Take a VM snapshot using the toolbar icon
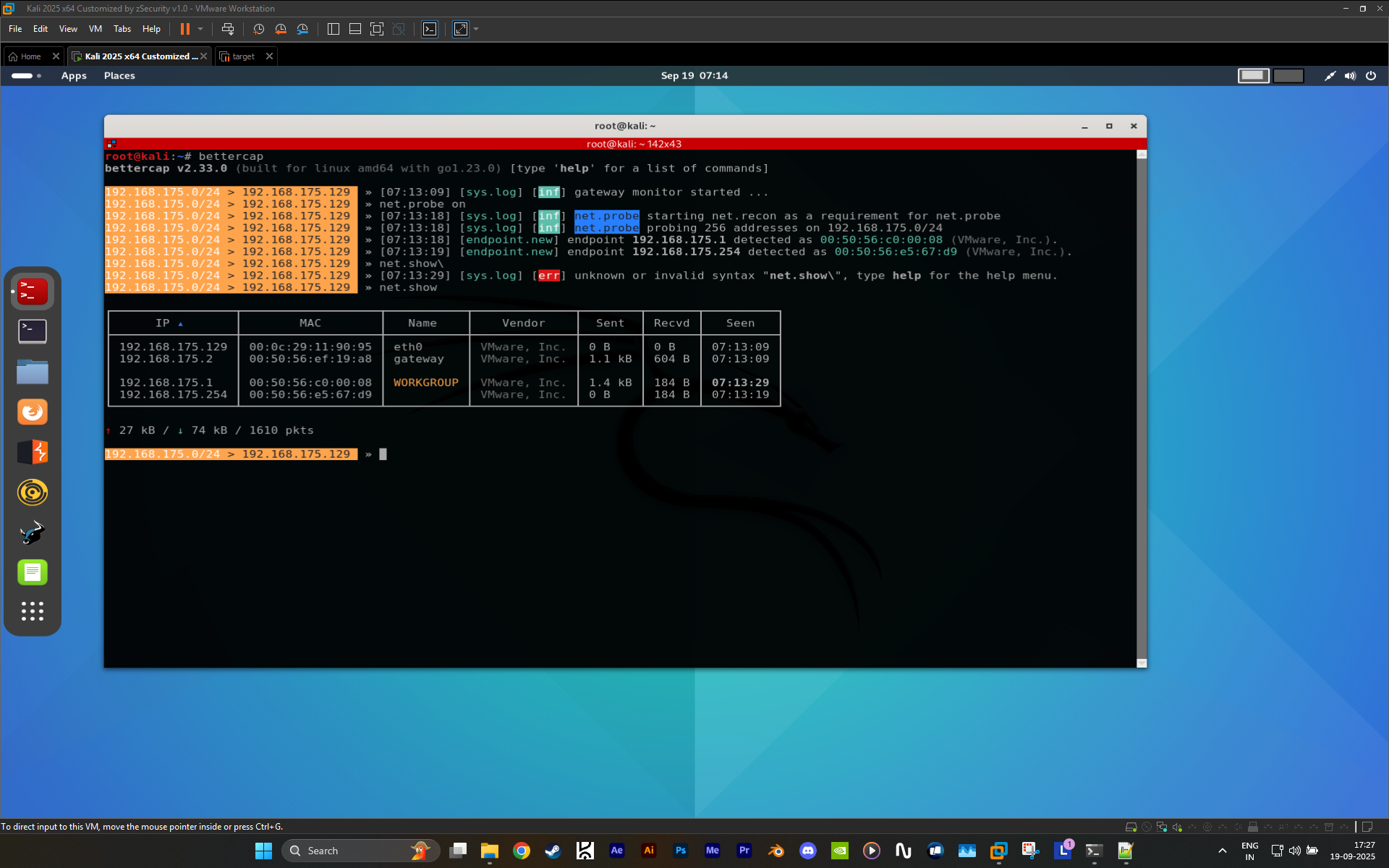 pos(259,29)
